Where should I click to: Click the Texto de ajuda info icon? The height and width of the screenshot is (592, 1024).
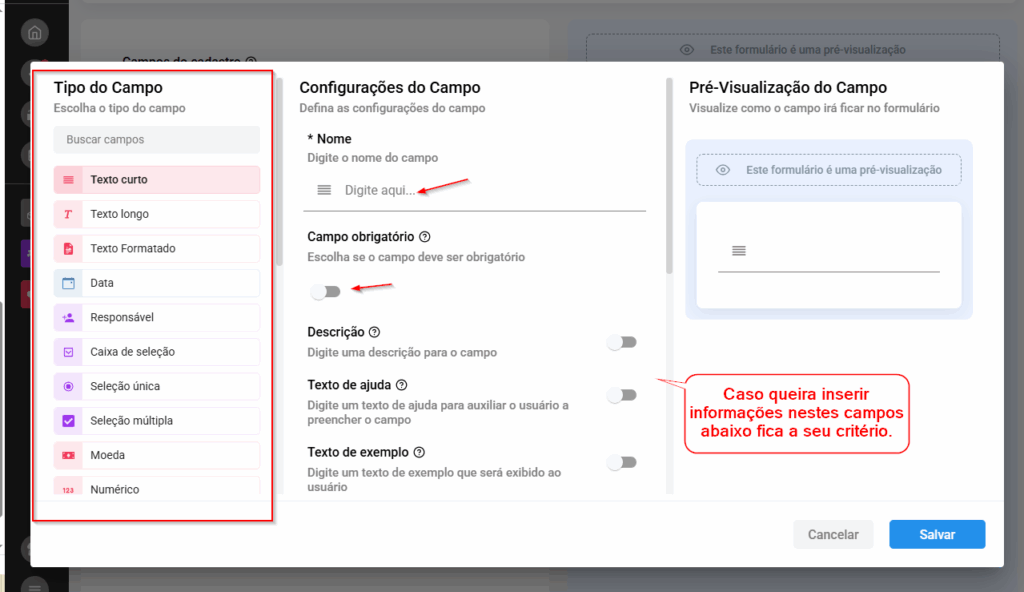[401, 385]
